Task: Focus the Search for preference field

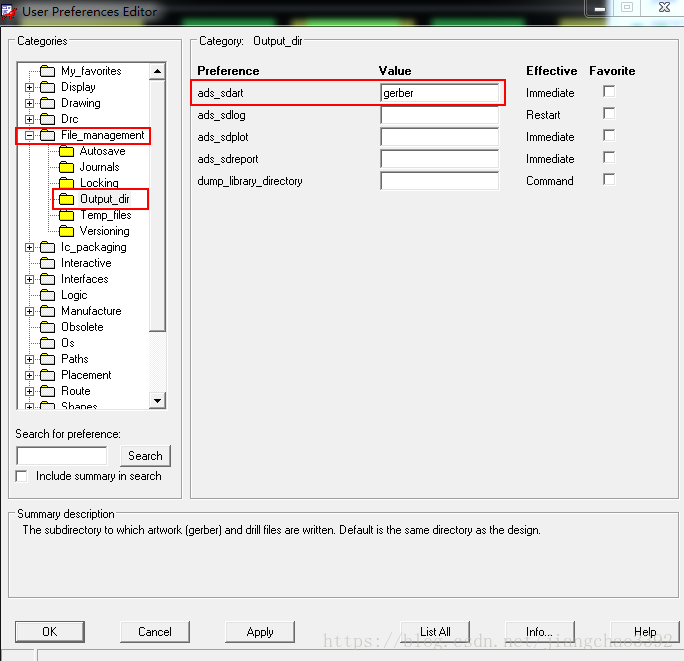Action: [62, 456]
